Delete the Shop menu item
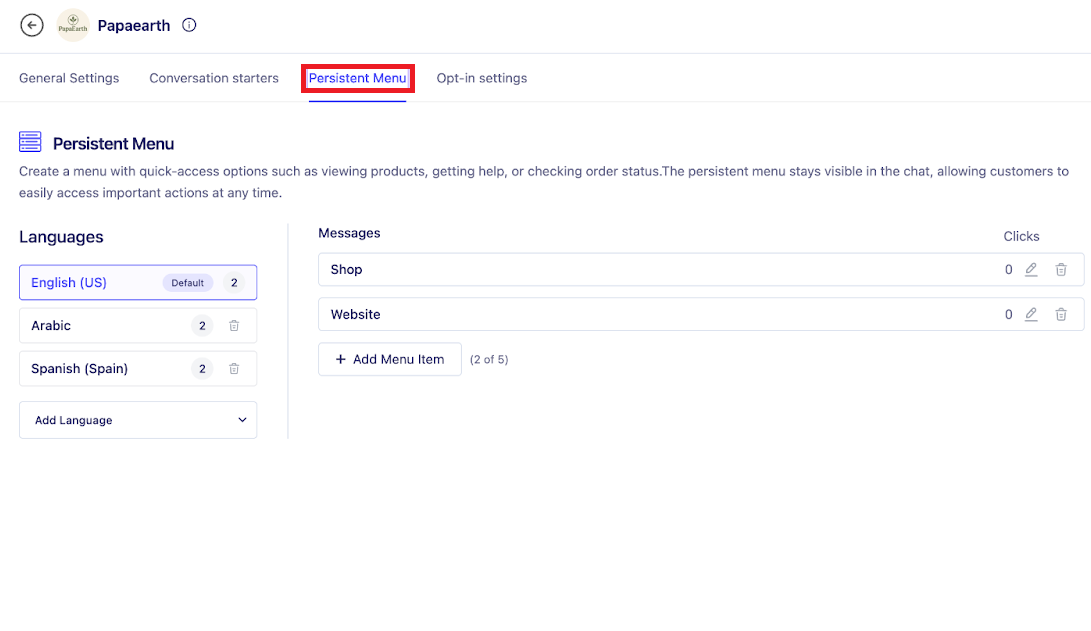This screenshot has height=631, width=1091. point(1061,269)
